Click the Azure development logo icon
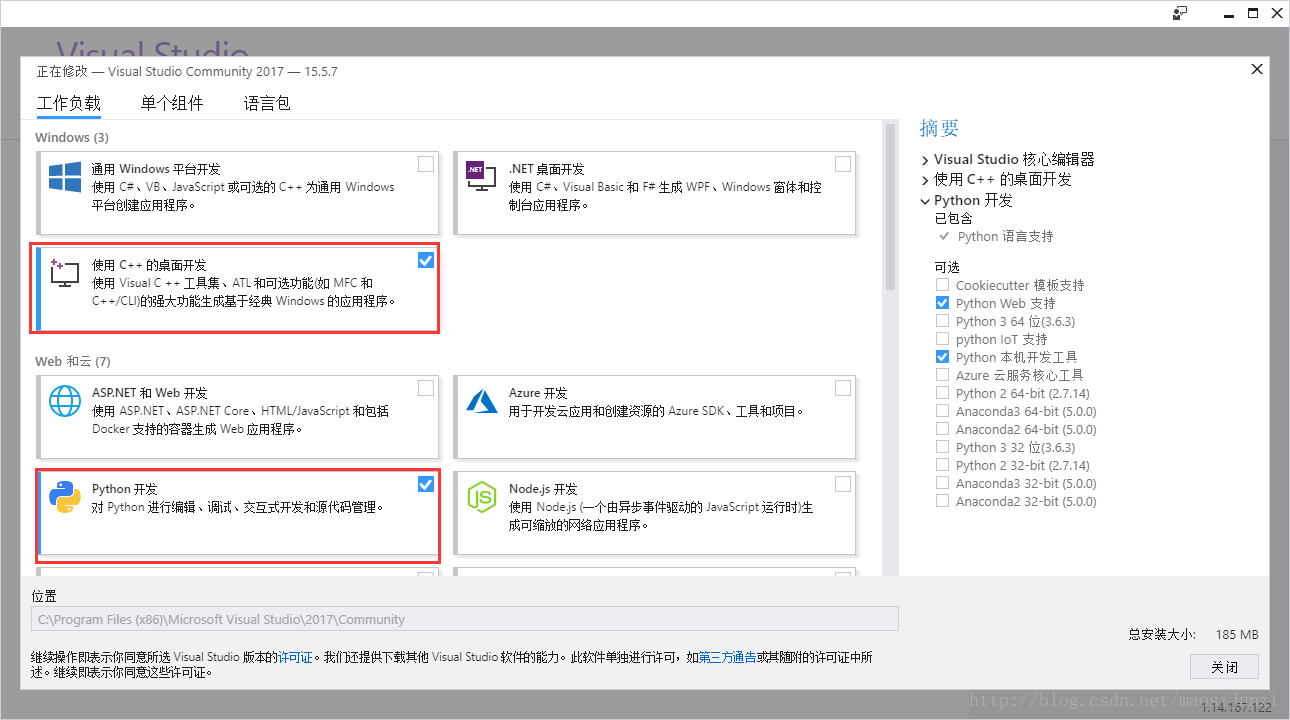 click(x=482, y=402)
